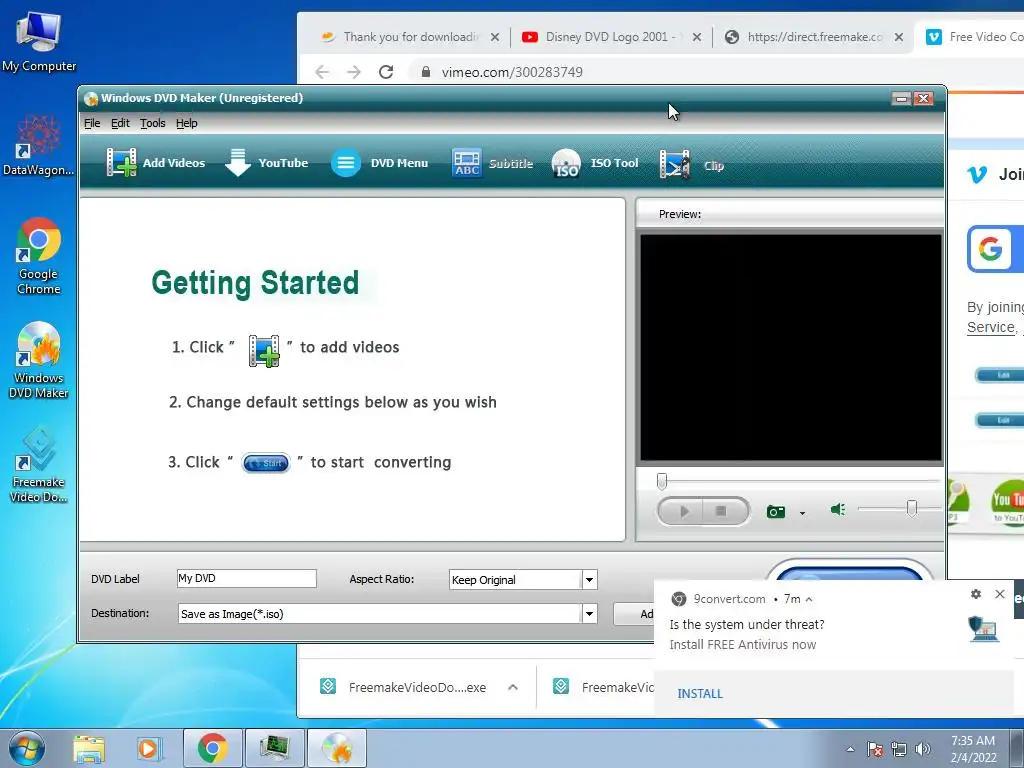Click the add-videos icon in Getting Started step 1

click(264, 351)
